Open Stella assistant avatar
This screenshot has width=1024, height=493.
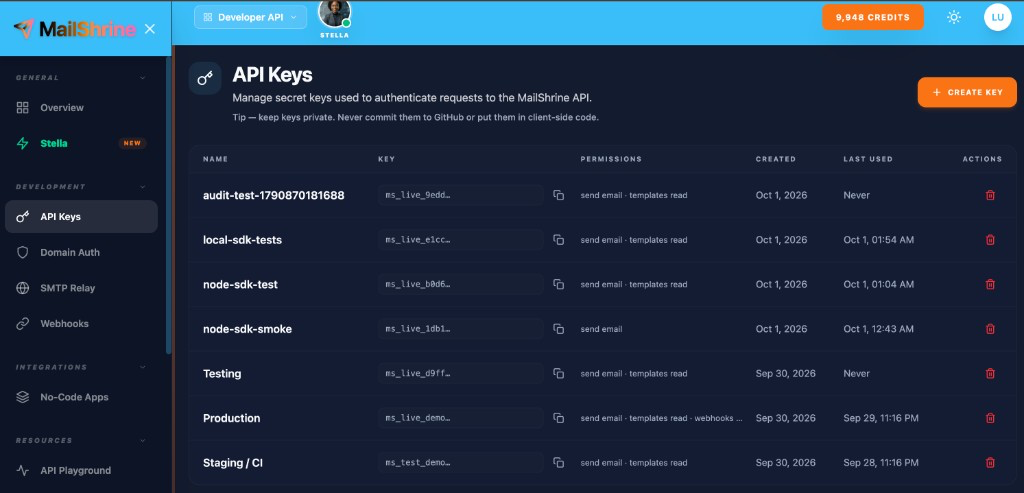pos(334,13)
